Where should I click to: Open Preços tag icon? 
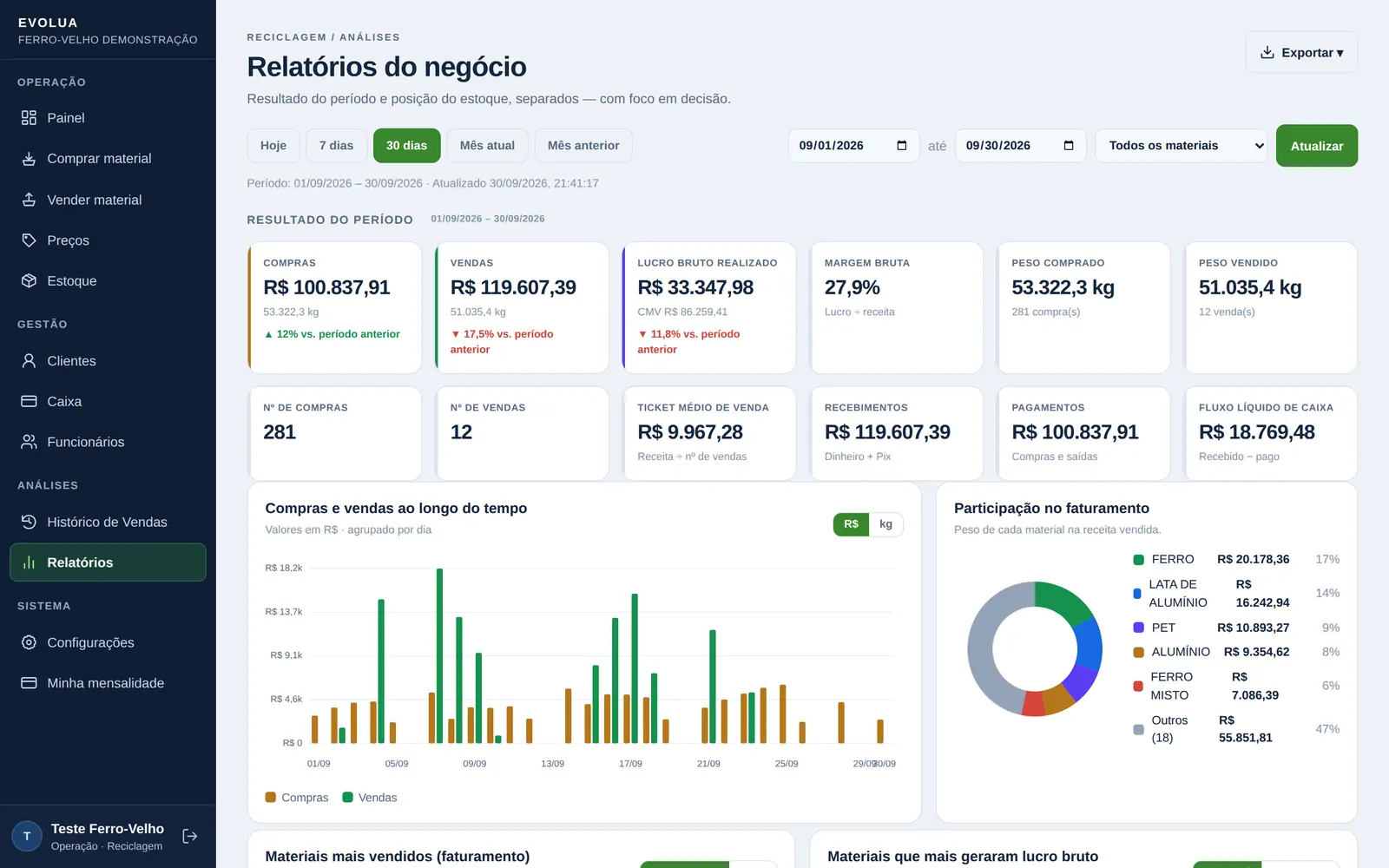pyautogui.click(x=29, y=240)
